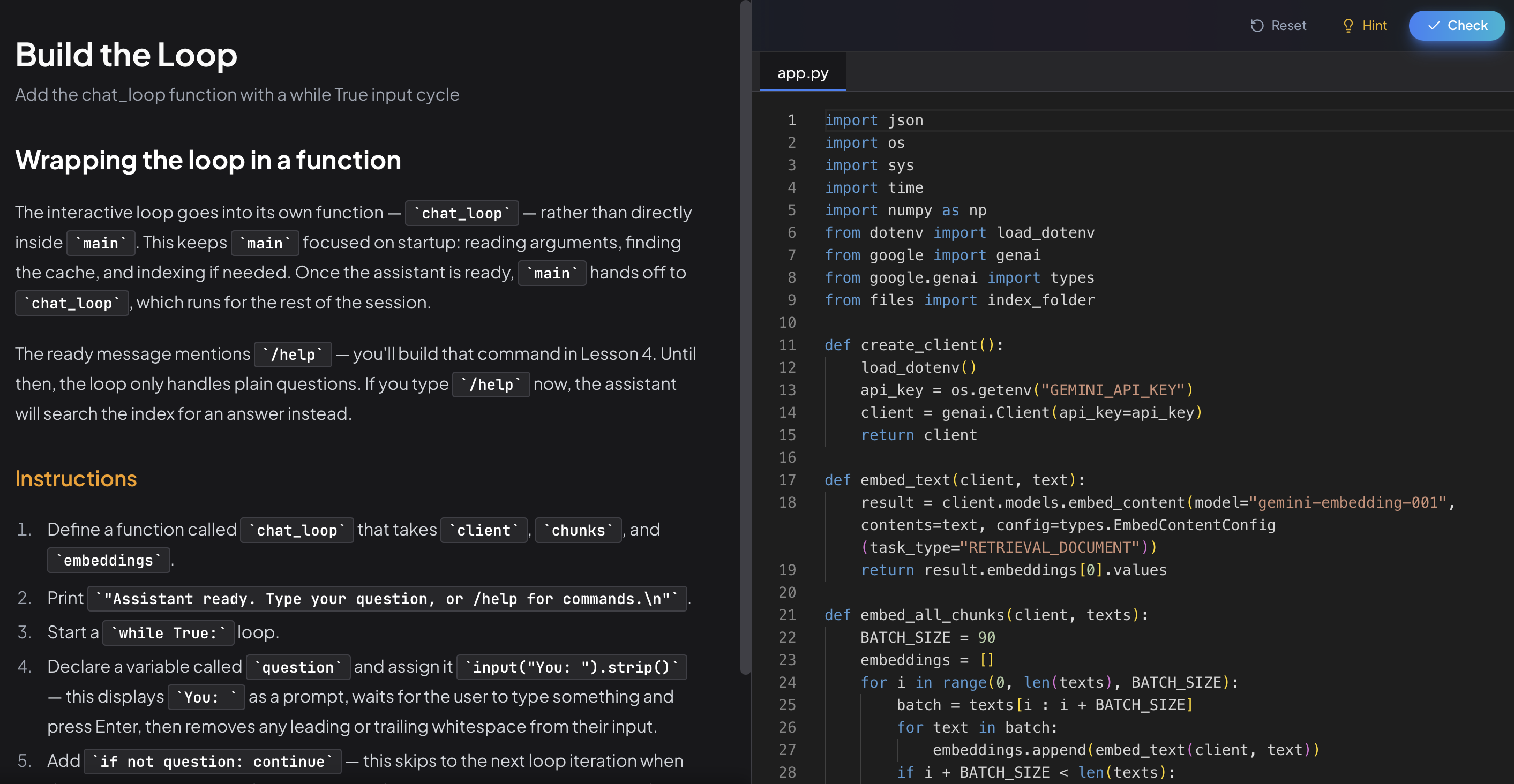This screenshot has height=784, width=1514.
Task: Click 'BATCH_SIZE = 90' code line
Action: click(x=927, y=637)
